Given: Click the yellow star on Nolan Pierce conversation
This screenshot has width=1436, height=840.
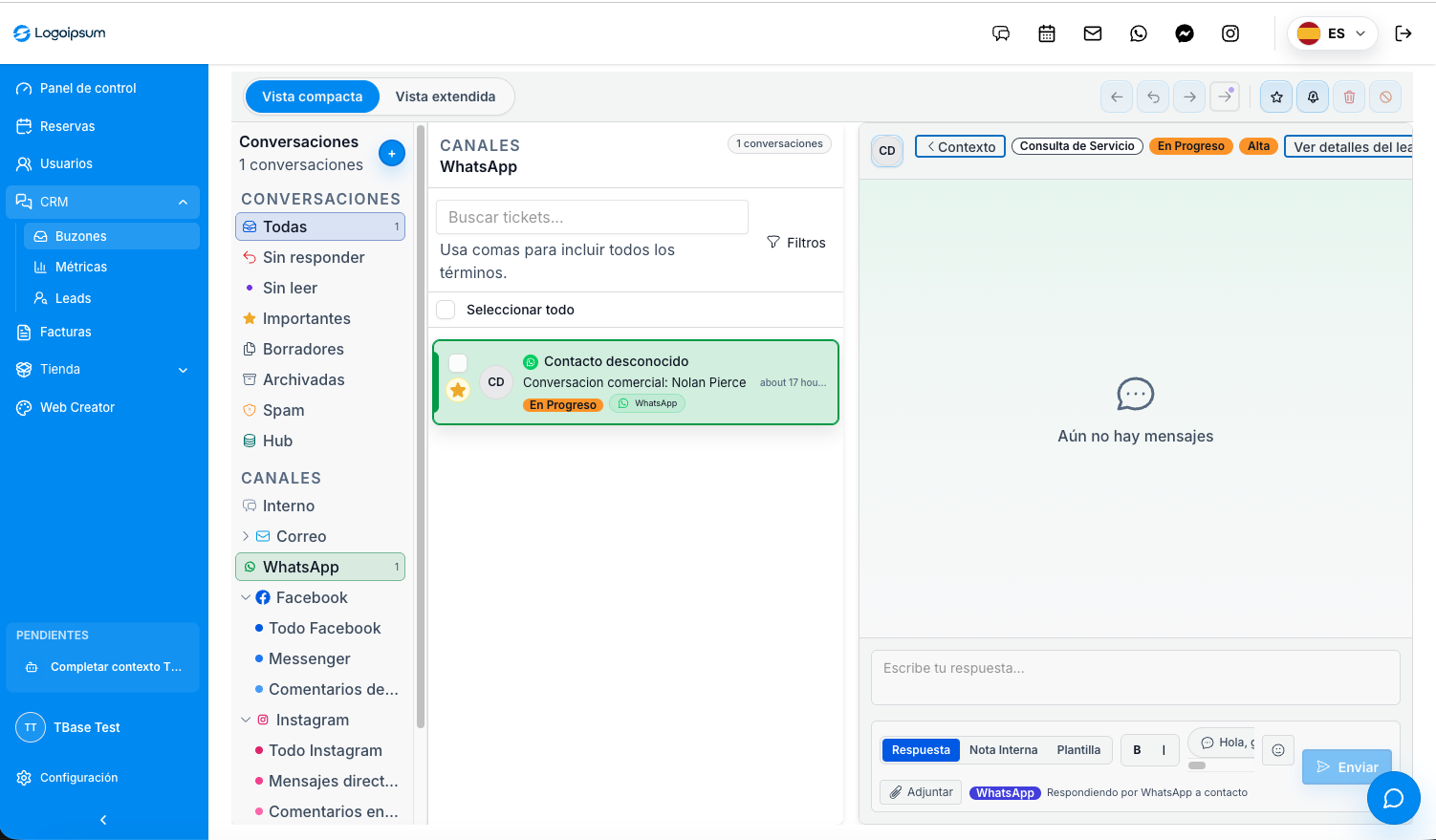Looking at the screenshot, I should tap(458, 390).
